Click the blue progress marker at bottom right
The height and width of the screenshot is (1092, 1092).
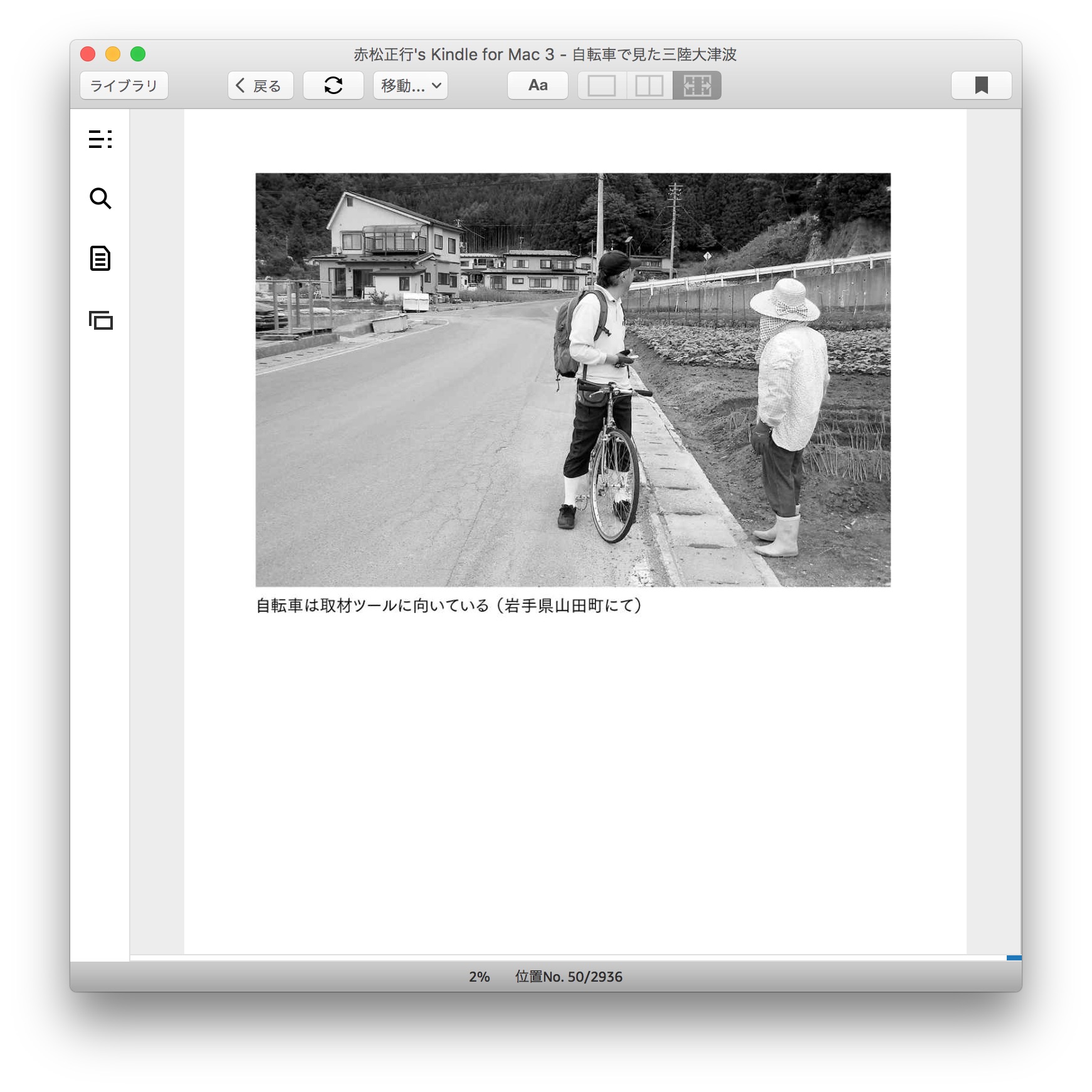tap(1014, 957)
